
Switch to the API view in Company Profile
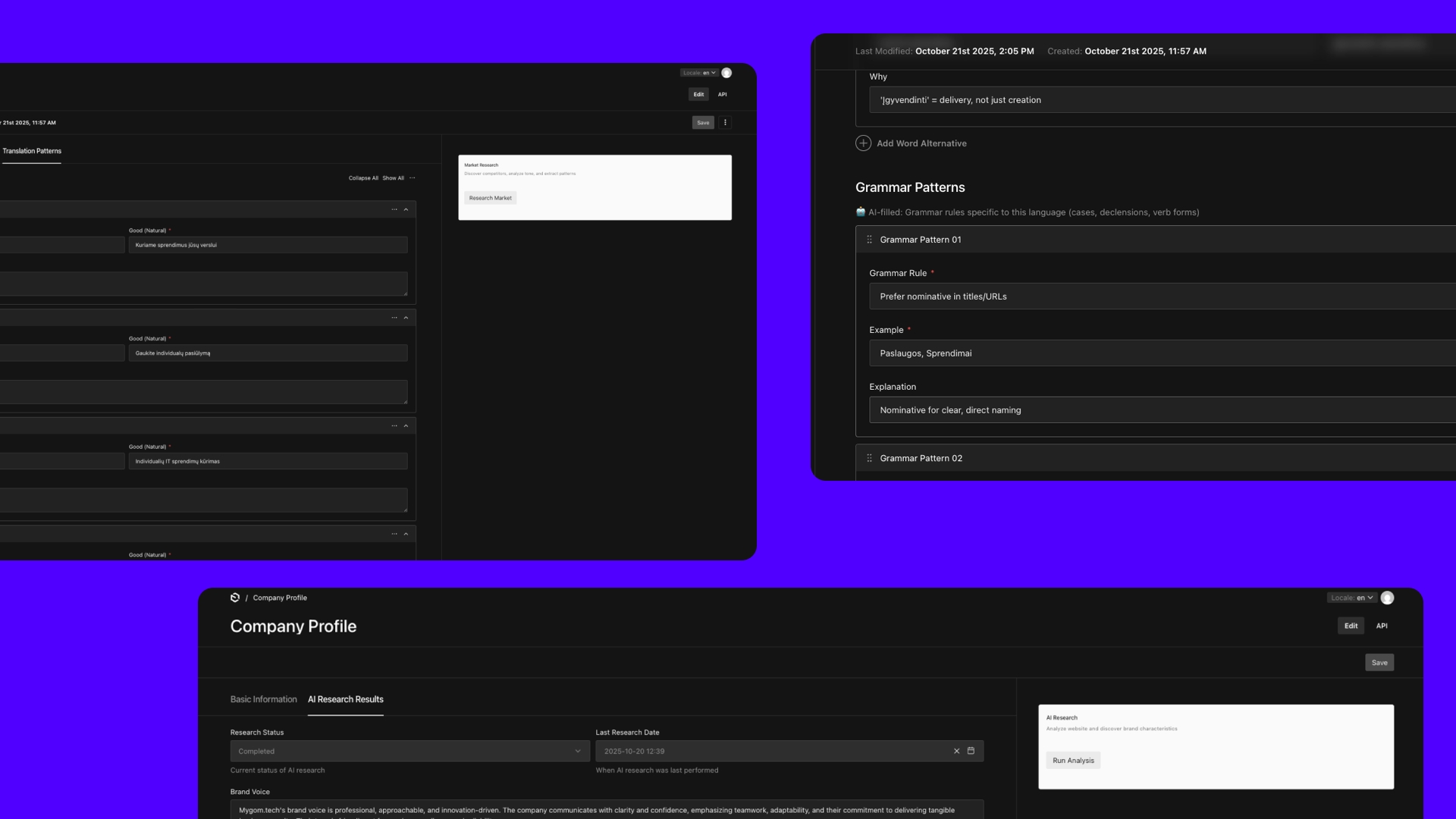click(1382, 626)
